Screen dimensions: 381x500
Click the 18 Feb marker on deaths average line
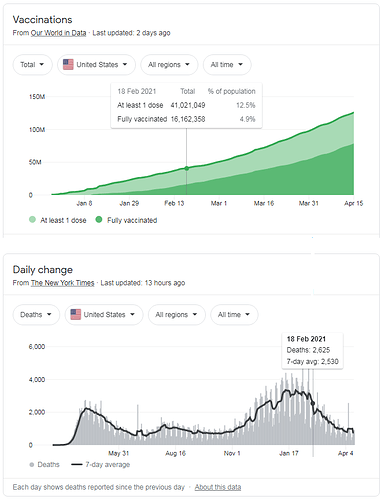click(x=313, y=404)
